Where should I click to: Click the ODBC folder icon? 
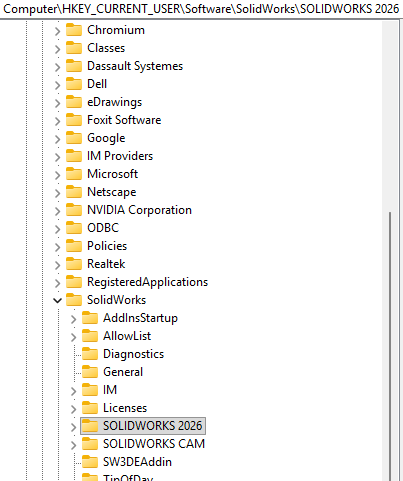click(74, 228)
